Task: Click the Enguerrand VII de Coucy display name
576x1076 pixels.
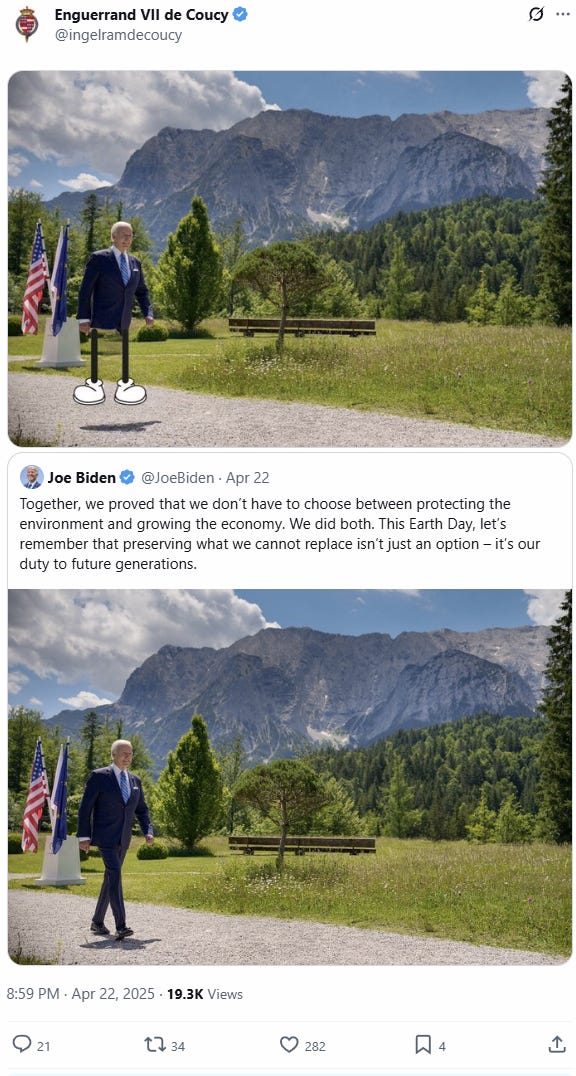Action: 141,14
